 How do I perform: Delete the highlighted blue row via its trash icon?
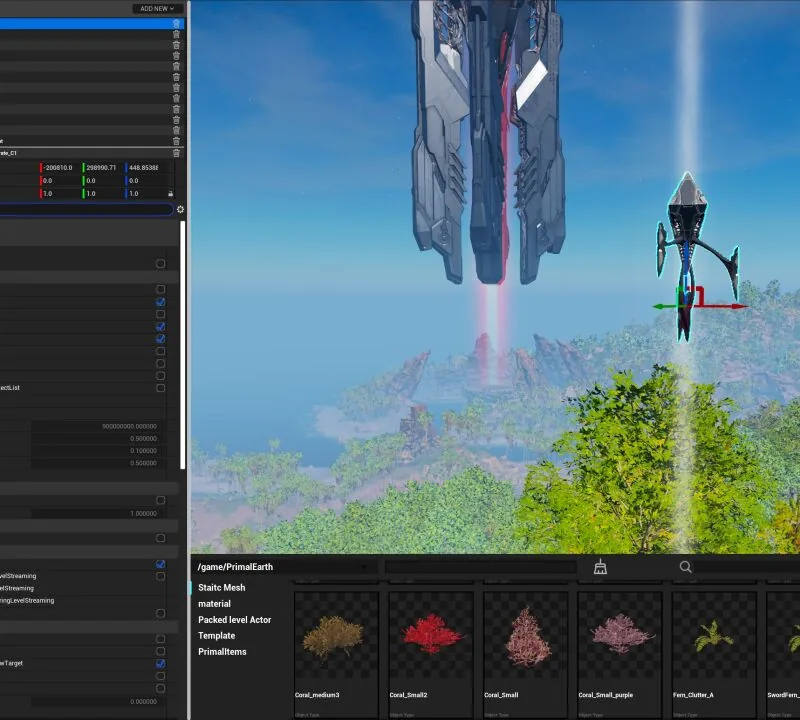pyautogui.click(x=176, y=23)
